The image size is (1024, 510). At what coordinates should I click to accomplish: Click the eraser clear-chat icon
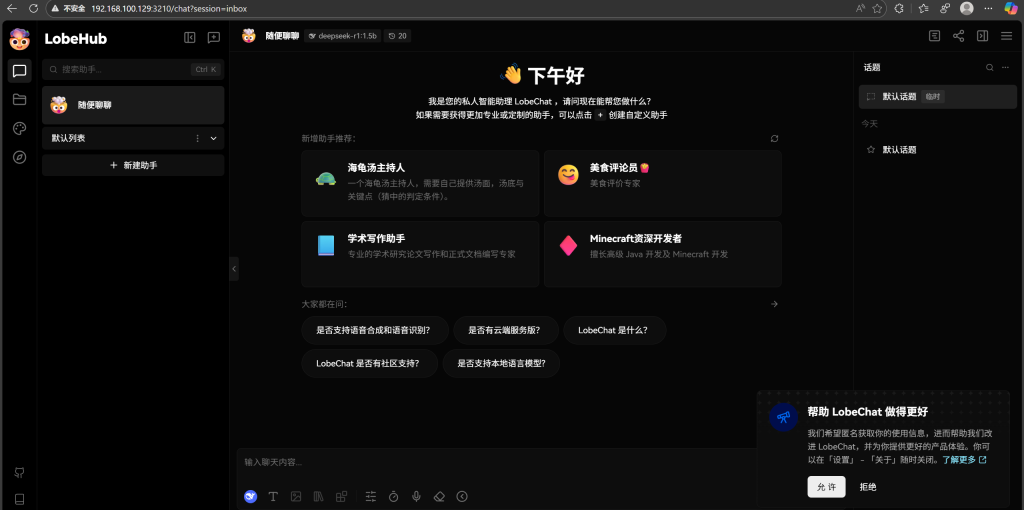click(439, 496)
